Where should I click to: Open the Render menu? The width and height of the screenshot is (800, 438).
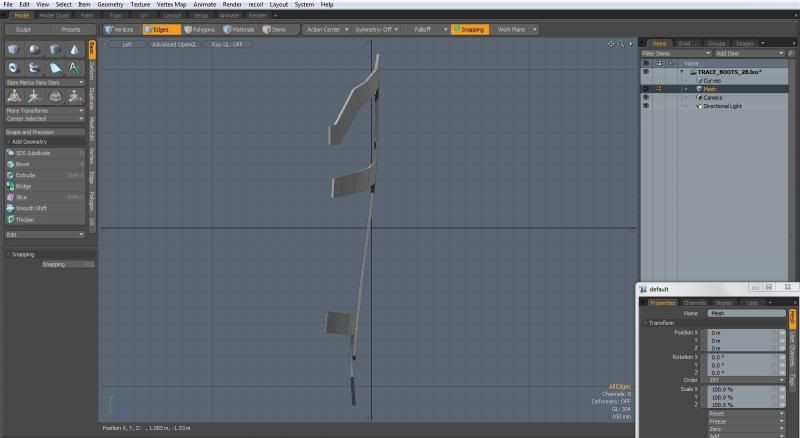[x=232, y=5]
